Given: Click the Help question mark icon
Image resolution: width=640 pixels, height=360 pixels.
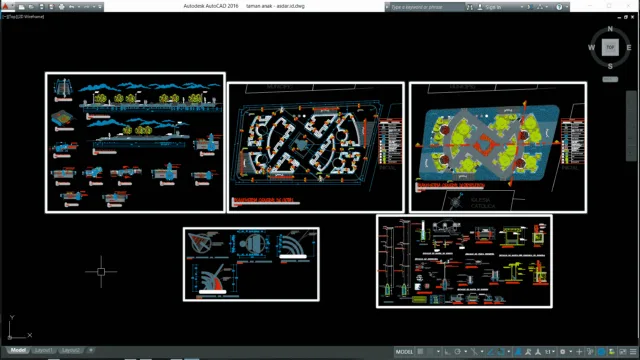Looking at the screenshot, I should [559, 7].
